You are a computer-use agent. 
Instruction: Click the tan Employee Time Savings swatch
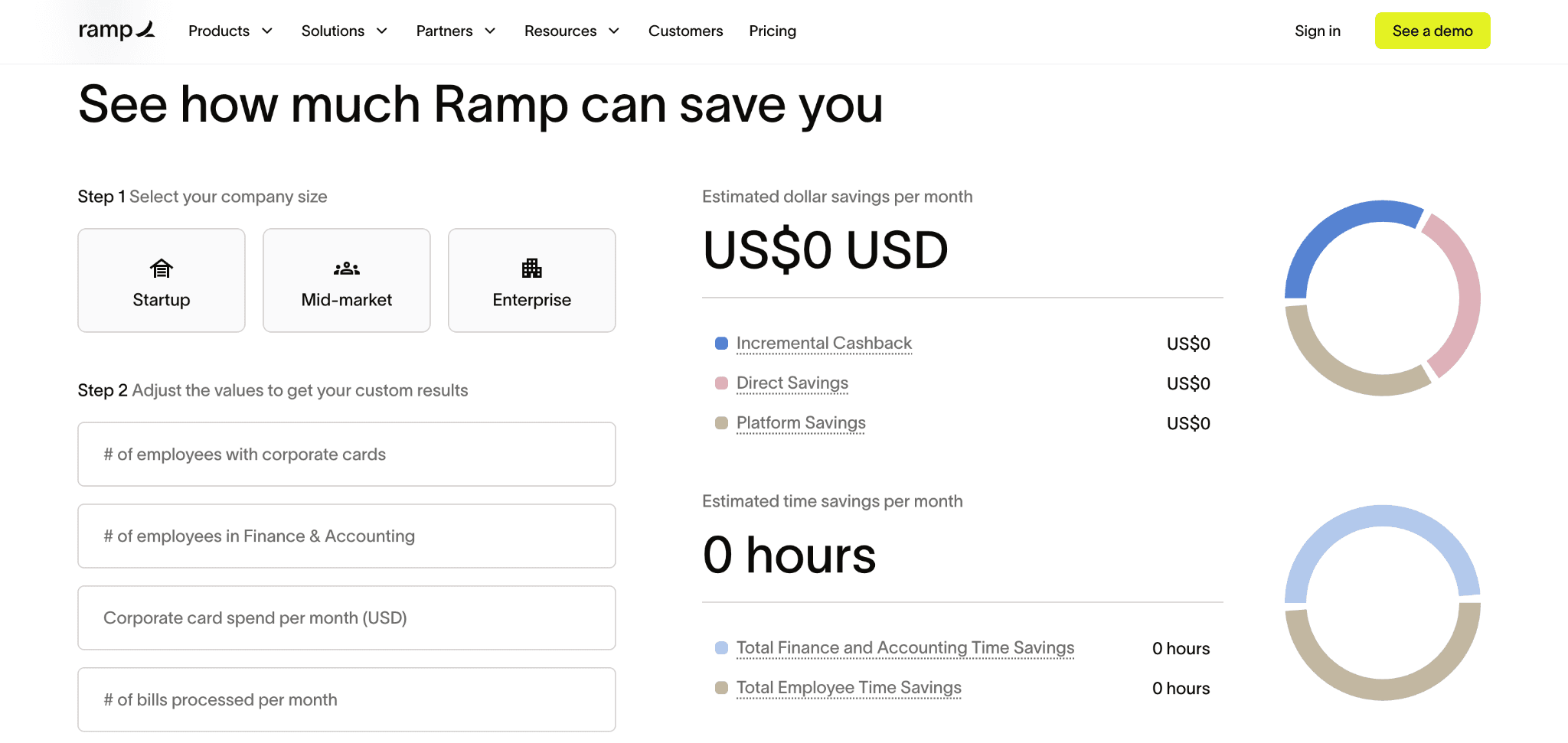[x=721, y=688]
